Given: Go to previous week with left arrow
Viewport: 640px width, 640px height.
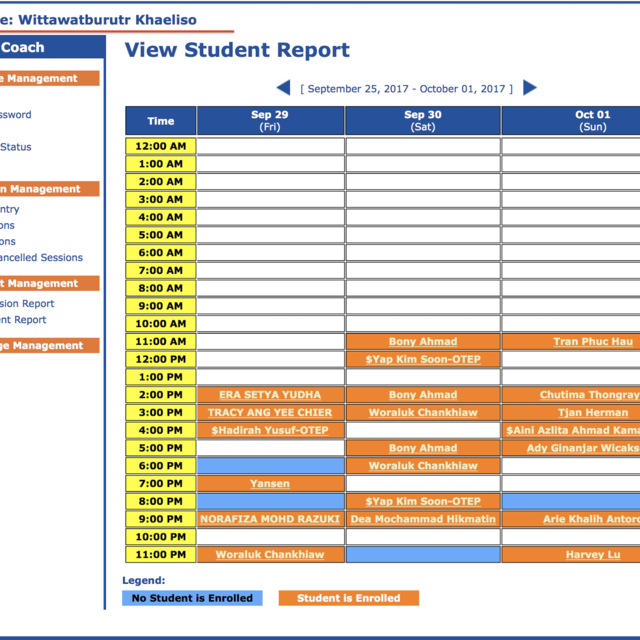Looking at the screenshot, I should coord(283,88).
